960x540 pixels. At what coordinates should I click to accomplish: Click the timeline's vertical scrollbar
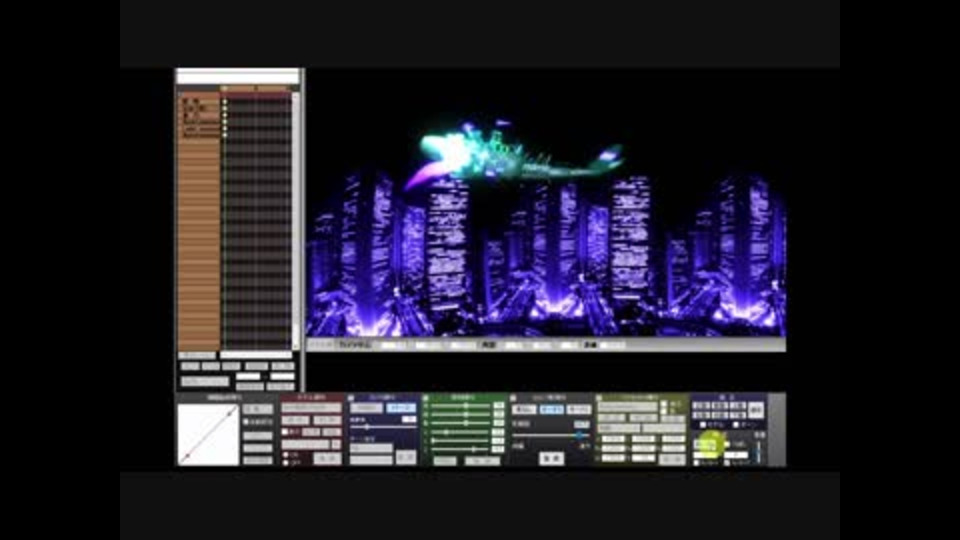[x=296, y=220]
